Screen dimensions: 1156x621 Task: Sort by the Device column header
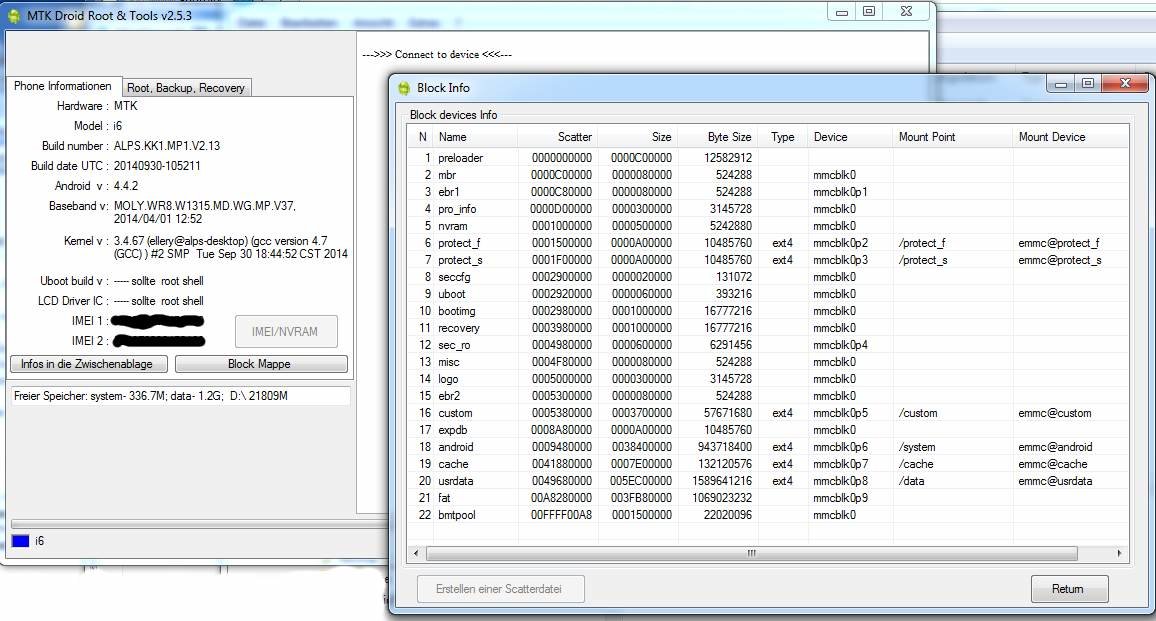click(x=851, y=137)
